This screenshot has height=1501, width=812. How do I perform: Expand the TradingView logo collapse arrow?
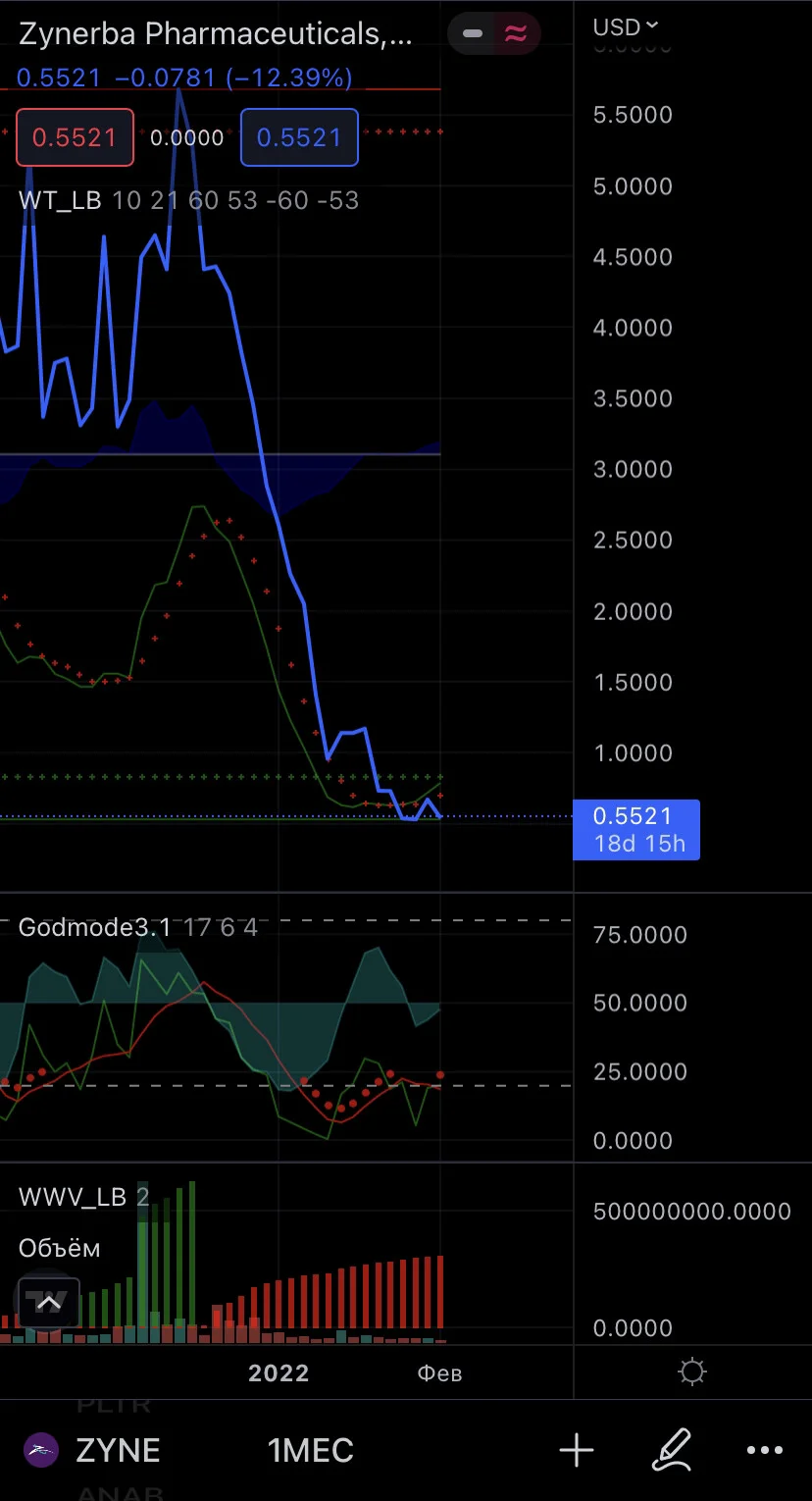click(48, 1303)
